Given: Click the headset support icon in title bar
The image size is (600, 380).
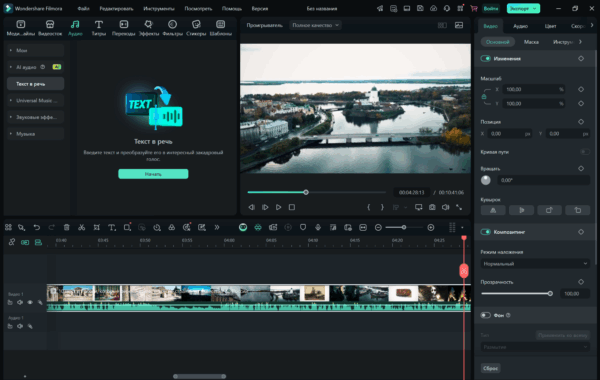Looking at the screenshot, I should [447, 8].
